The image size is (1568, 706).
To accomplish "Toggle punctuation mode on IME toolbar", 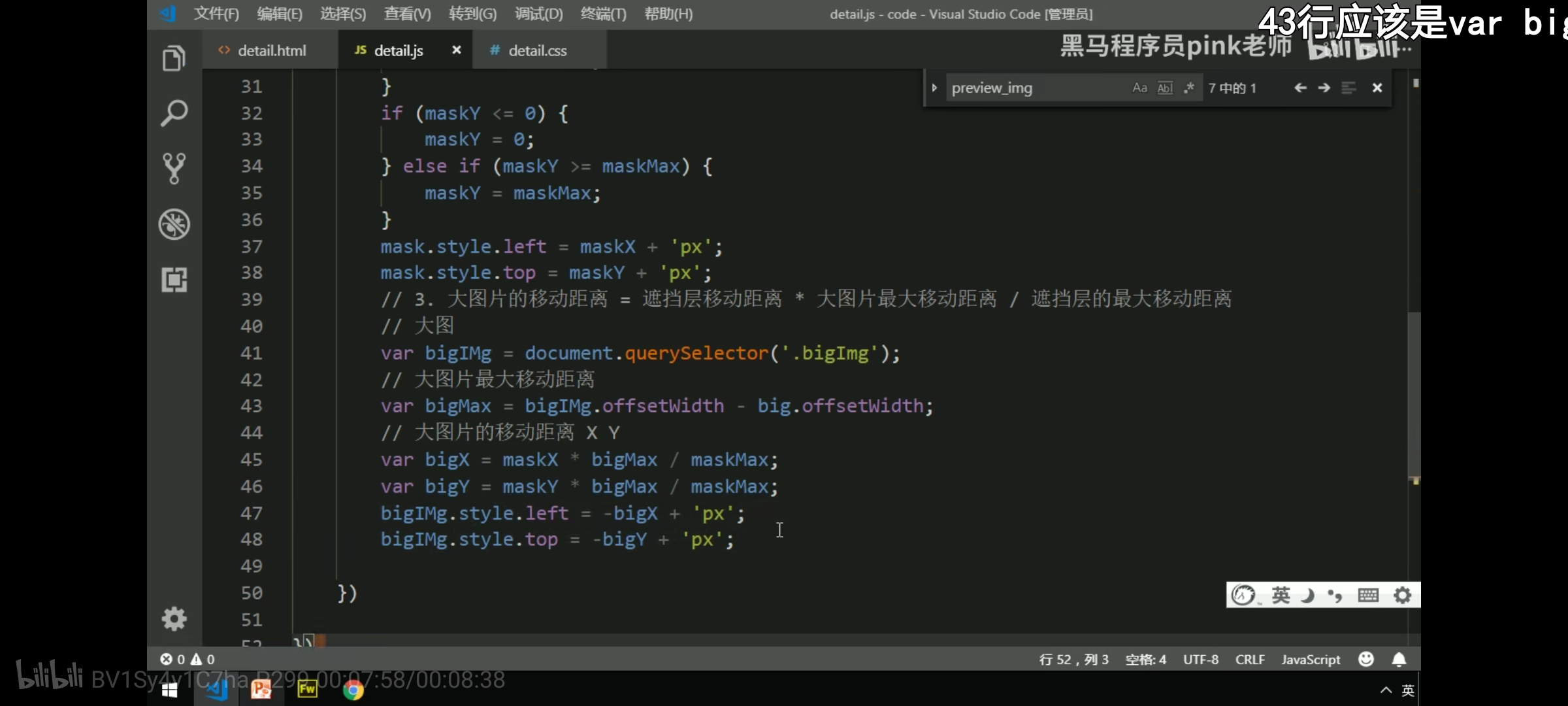I will (x=1335, y=595).
